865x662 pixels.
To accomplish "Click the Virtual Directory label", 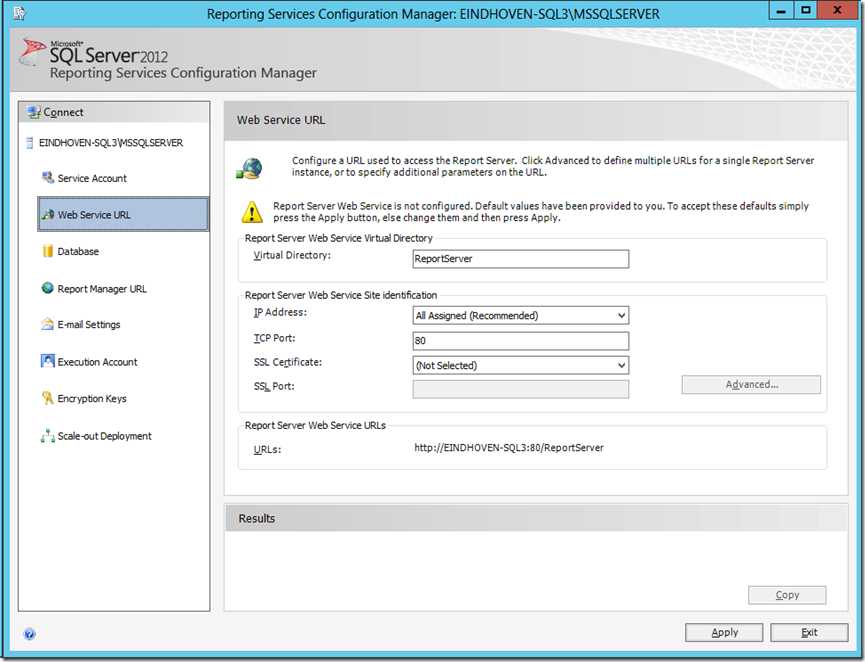I will [292, 255].
